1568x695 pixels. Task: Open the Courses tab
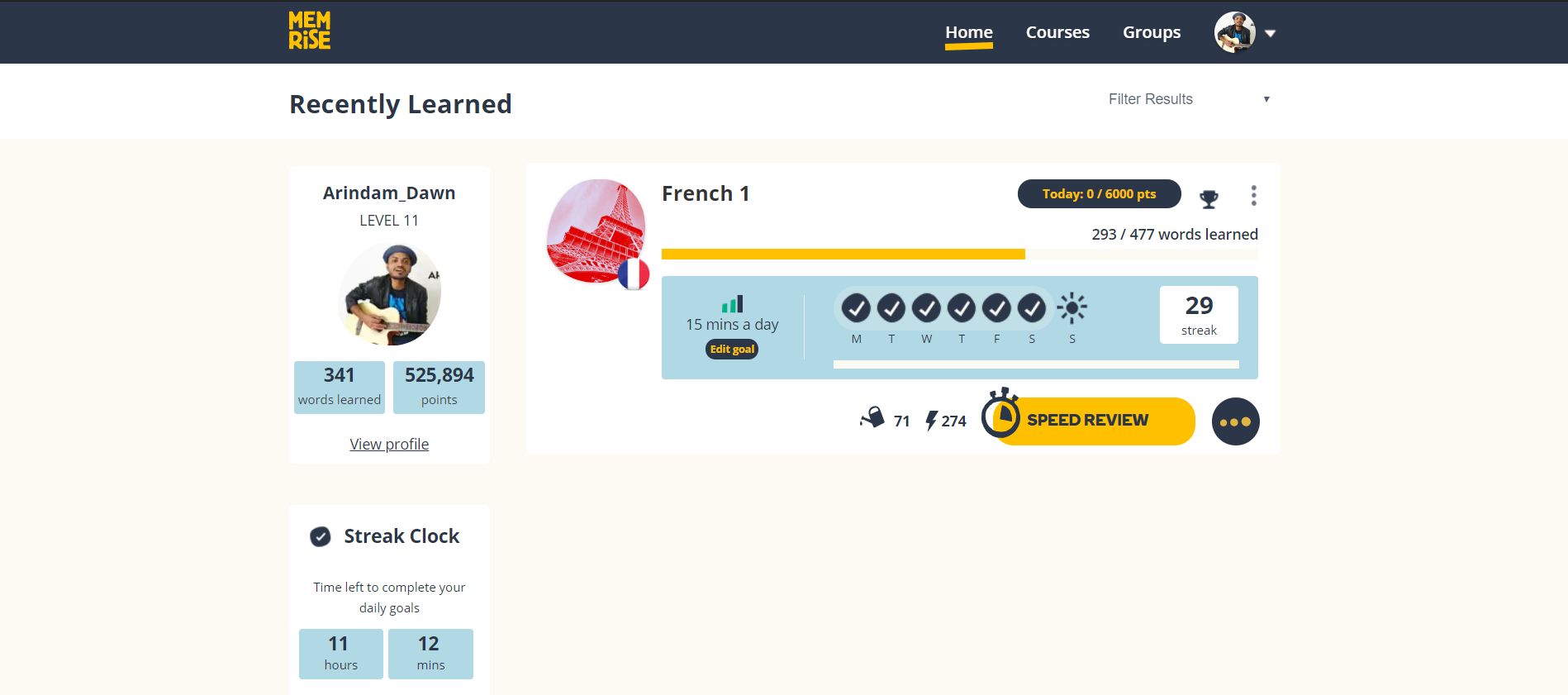pos(1057,32)
